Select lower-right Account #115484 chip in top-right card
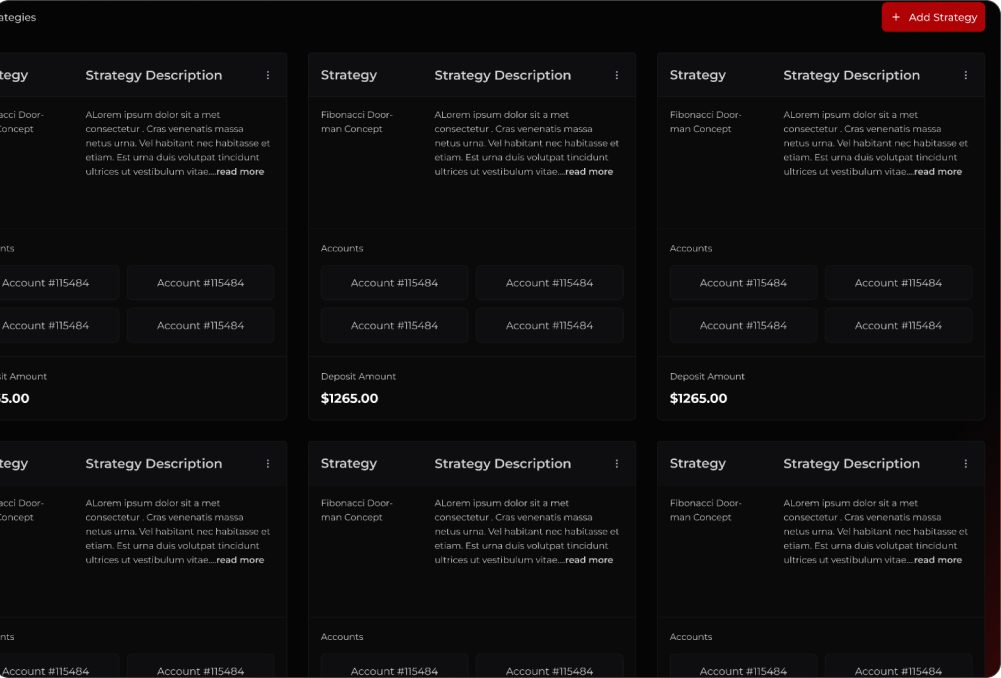 point(898,326)
